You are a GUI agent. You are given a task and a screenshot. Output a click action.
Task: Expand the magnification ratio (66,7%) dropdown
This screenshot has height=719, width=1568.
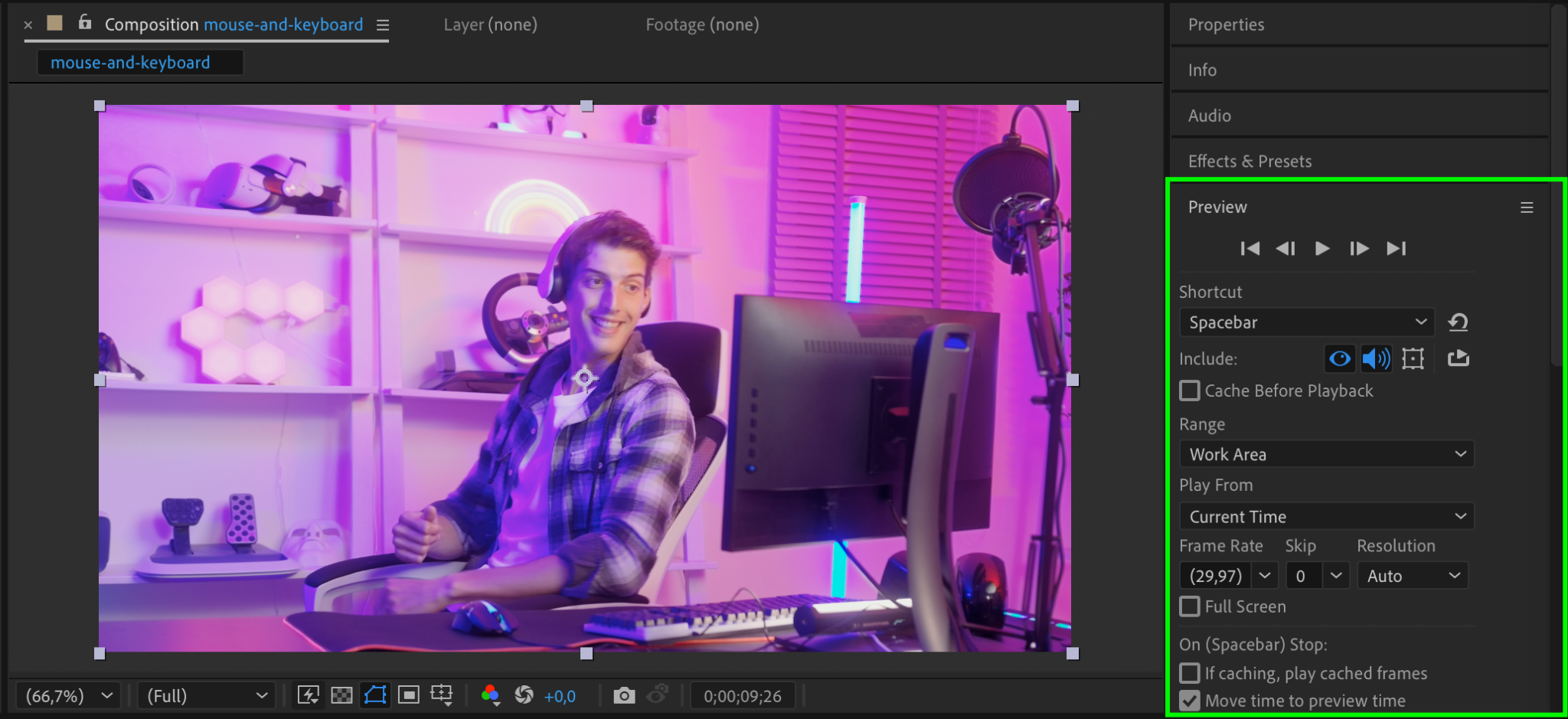point(68,695)
